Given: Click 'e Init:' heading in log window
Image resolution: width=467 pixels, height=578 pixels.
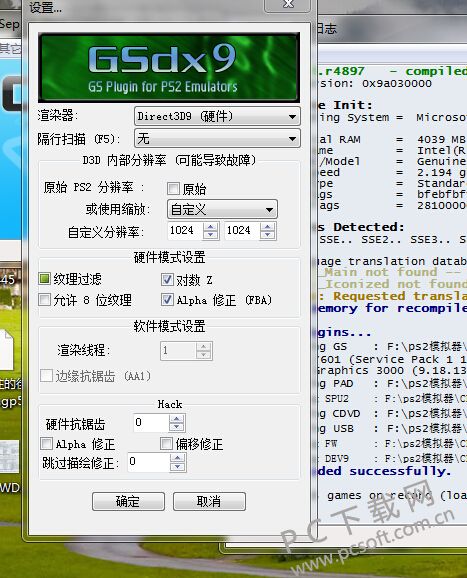Looking at the screenshot, I should (345, 105).
